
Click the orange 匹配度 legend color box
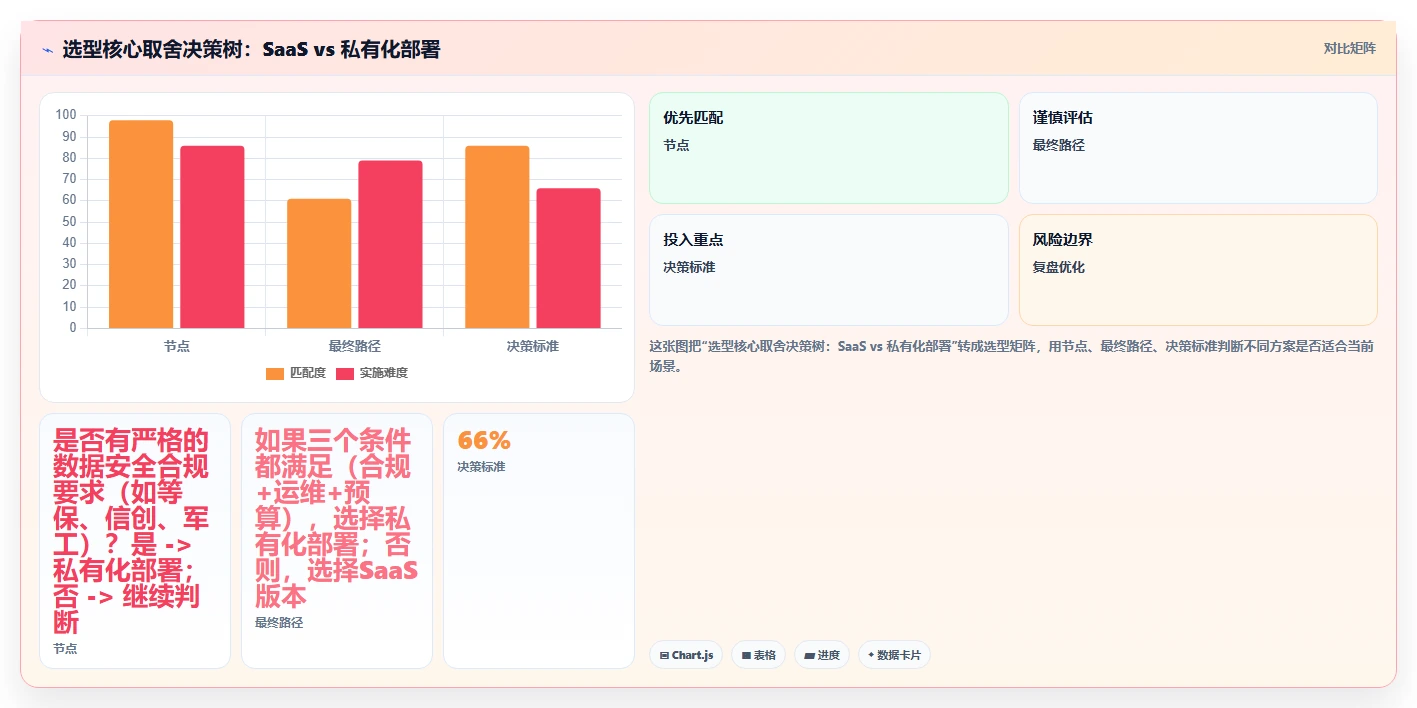(x=275, y=373)
